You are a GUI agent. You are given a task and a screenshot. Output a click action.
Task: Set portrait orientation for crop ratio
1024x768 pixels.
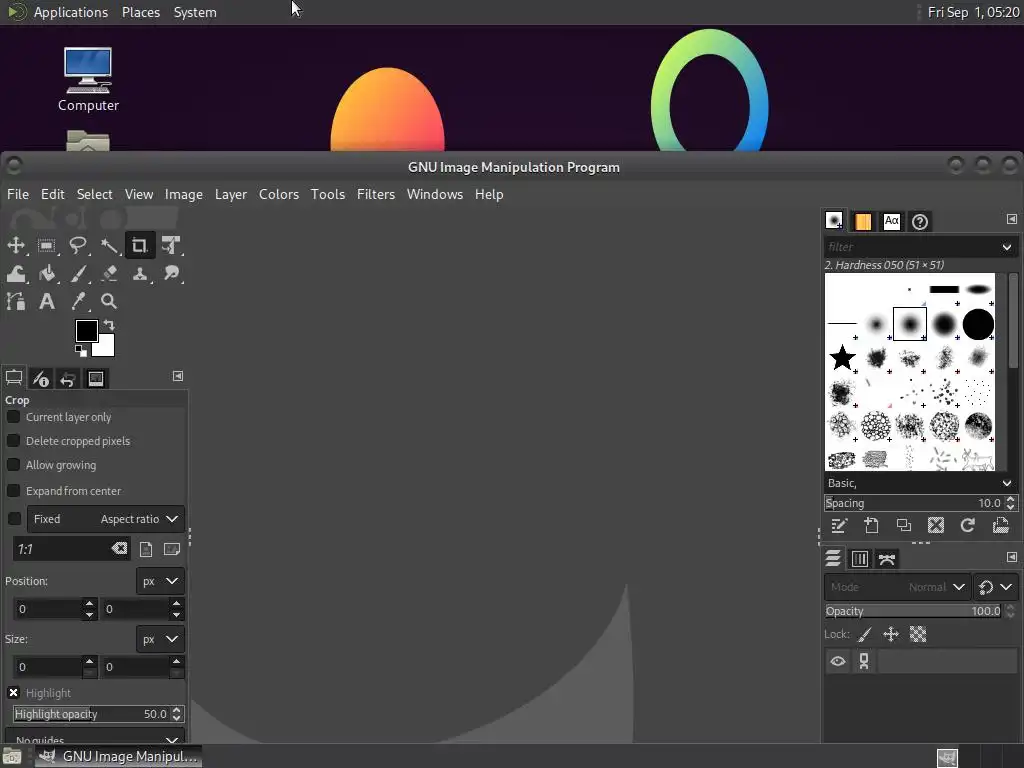[146, 549]
